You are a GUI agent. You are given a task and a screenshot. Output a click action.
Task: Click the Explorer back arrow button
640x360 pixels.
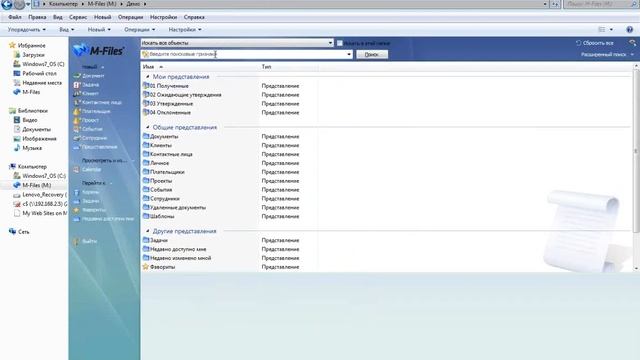pyautogui.click(x=7, y=4)
